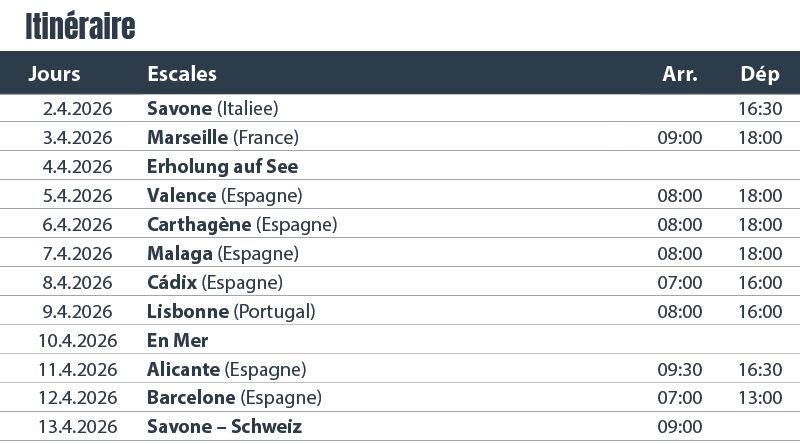Select the Savone – Schweiz entry

(x=224, y=427)
